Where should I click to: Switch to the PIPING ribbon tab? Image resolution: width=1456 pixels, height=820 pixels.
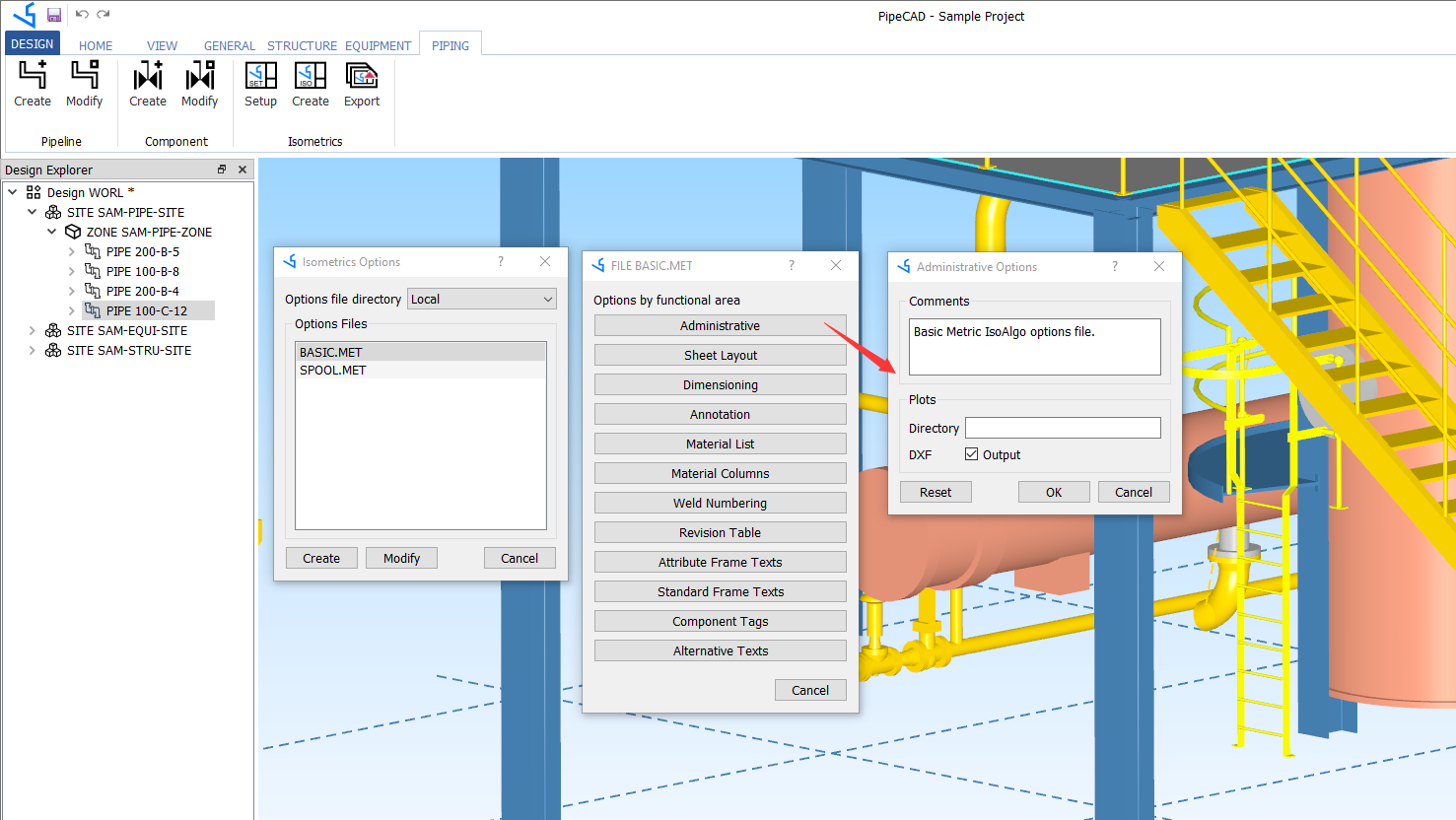451,45
